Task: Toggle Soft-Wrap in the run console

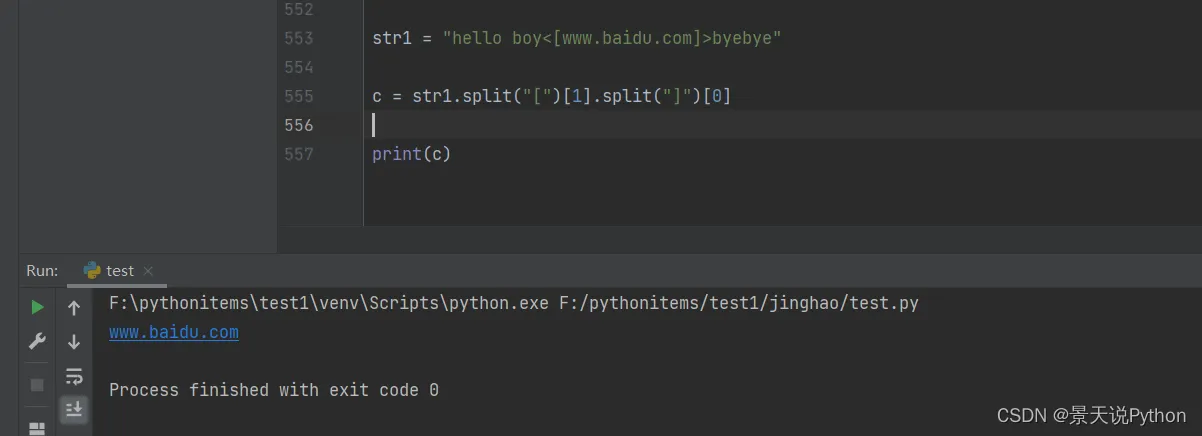Action: [74, 376]
